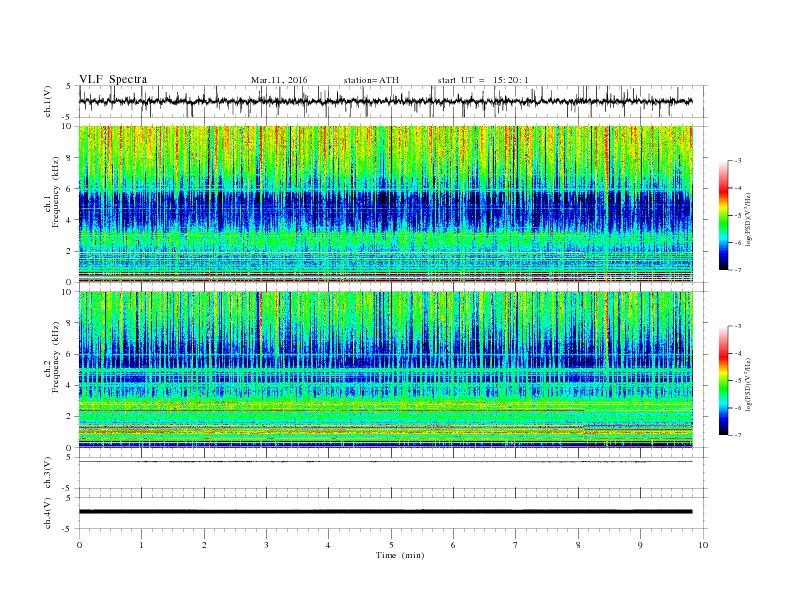Click inside the ch.1 spectrogram panel
Image resolution: width=792 pixels, height=612 pixels.
[385, 204]
